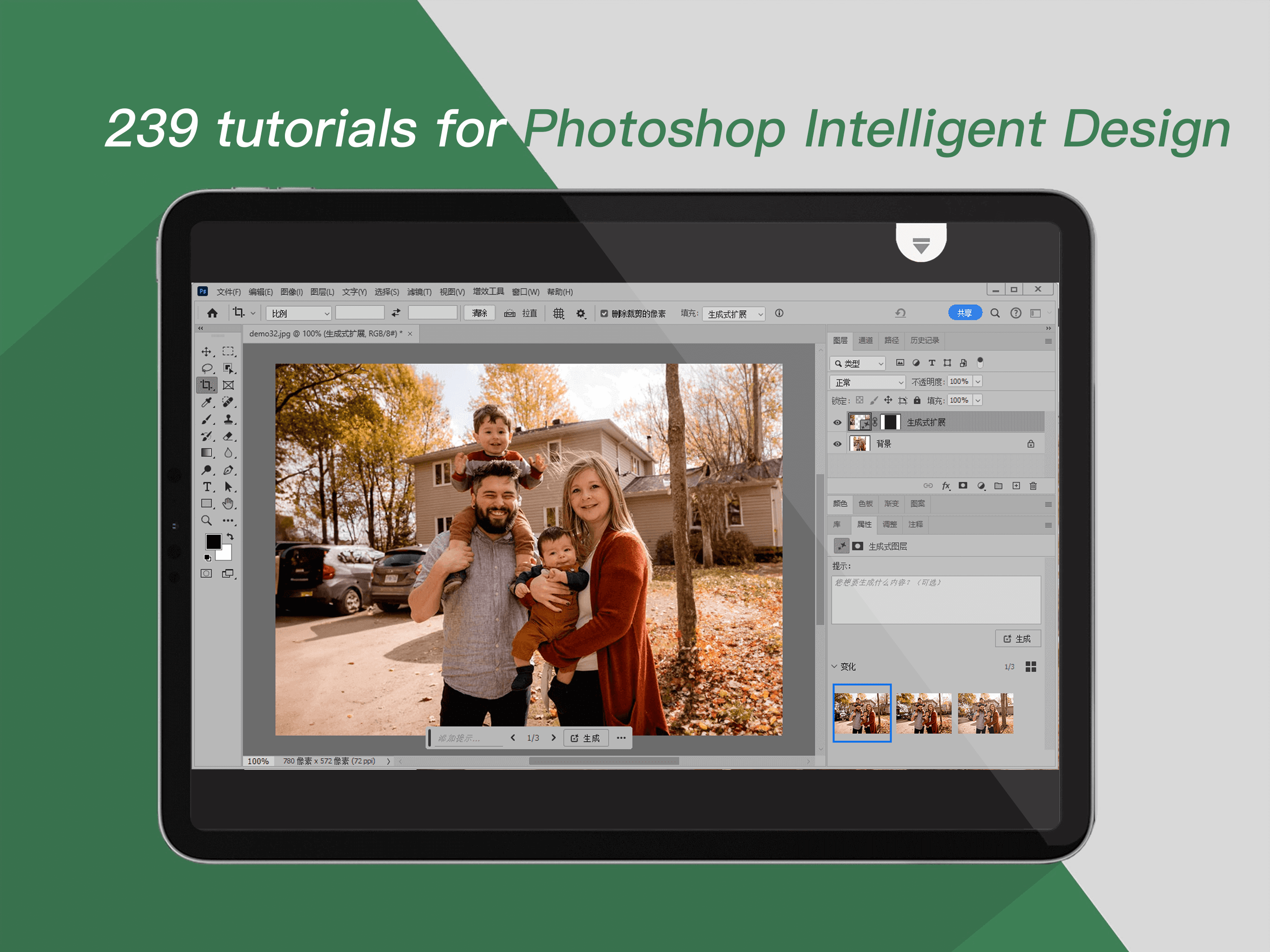Create a new layer with plus icon
The width and height of the screenshot is (1270, 952).
[1016, 486]
